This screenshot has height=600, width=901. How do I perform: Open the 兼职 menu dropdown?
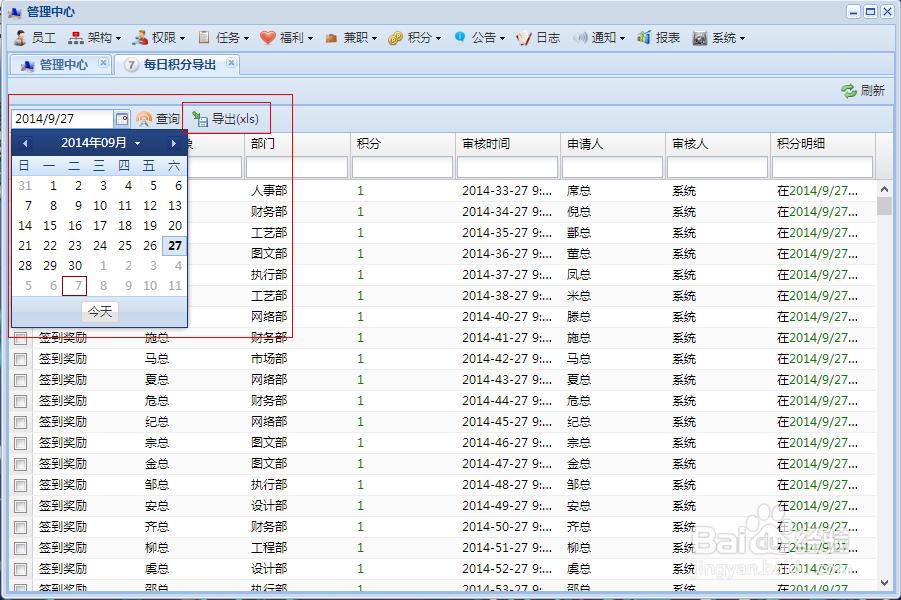tap(351, 38)
